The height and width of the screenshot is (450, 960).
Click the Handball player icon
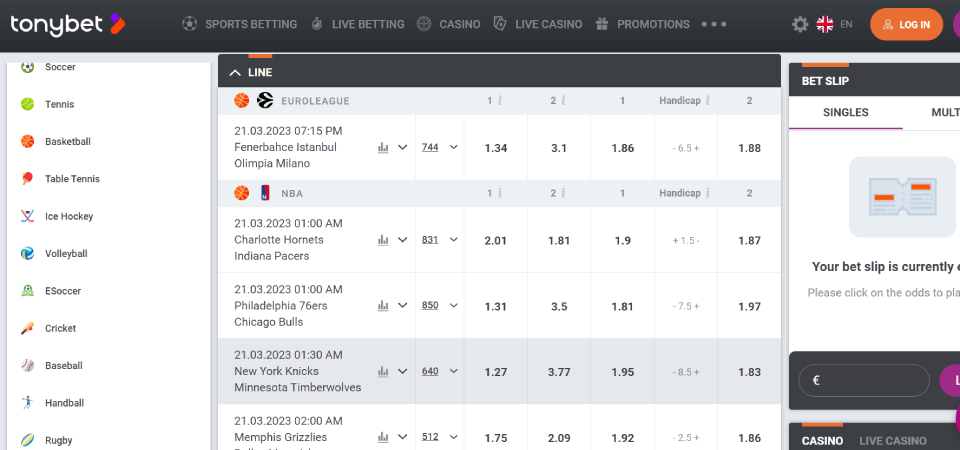pos(28,403)
